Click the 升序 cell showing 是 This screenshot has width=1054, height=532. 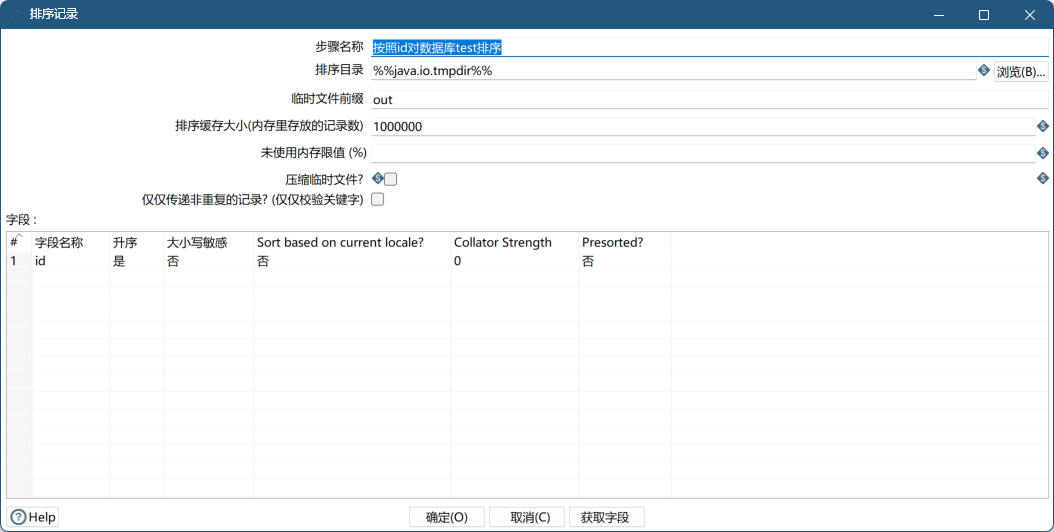click(136, 261)
